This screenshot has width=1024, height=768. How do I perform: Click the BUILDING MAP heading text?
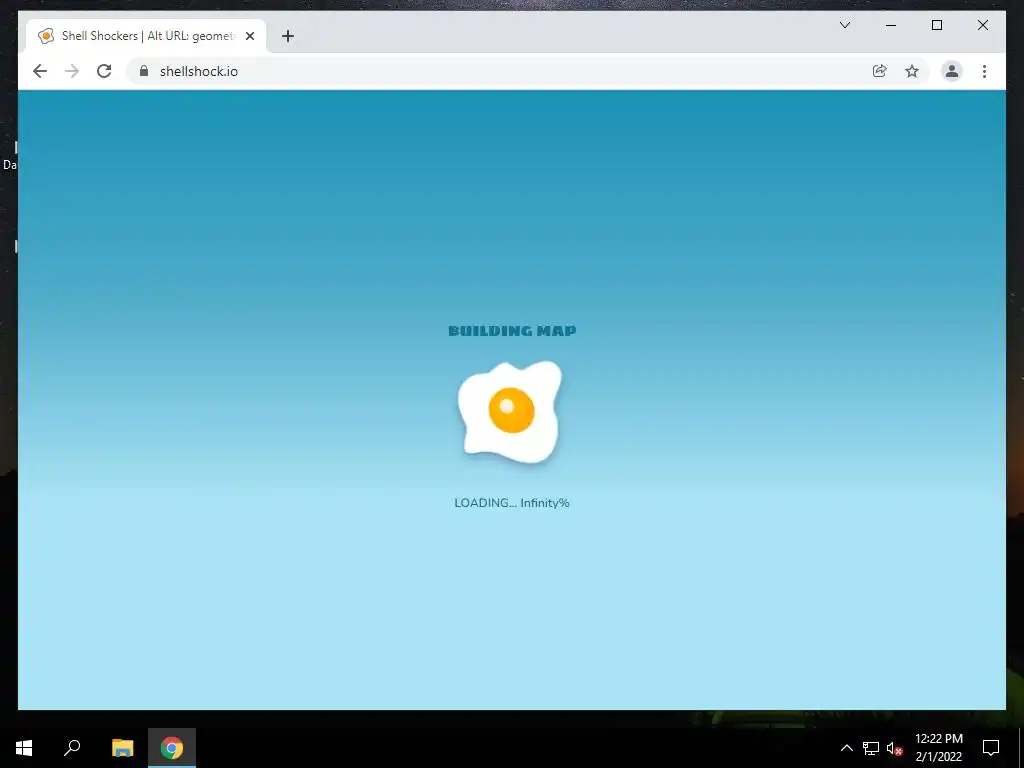coord(512,330)
